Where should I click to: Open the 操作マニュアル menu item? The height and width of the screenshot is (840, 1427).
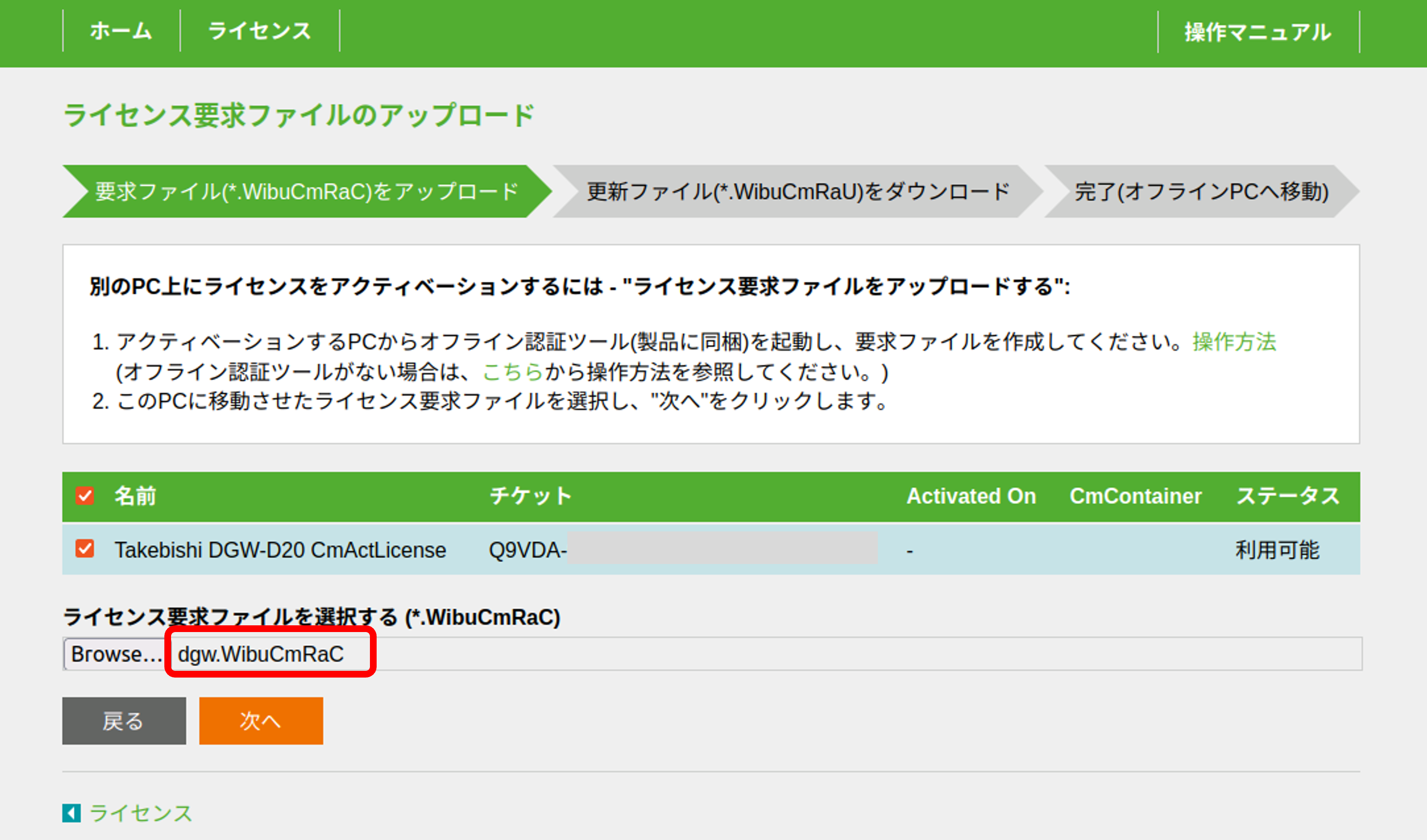coord(1258,32)
